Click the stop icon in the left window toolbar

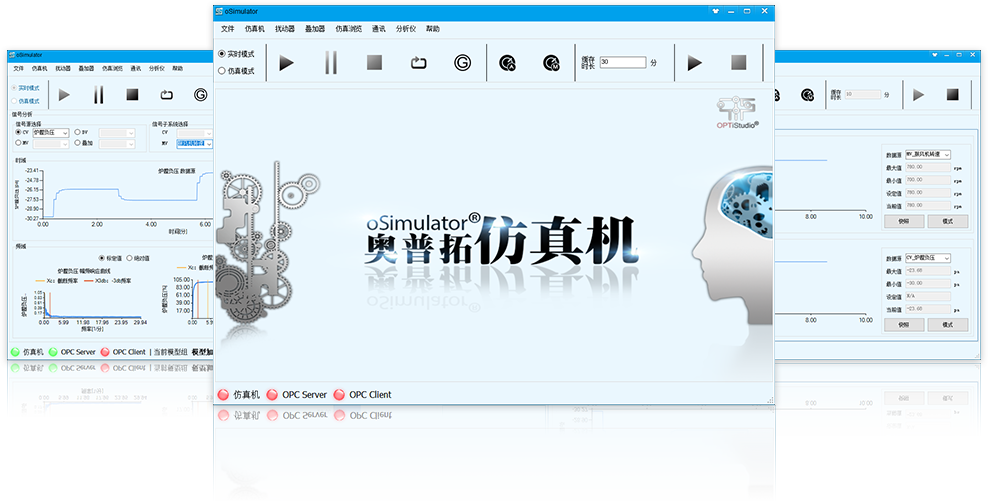[x=132, y=95]
